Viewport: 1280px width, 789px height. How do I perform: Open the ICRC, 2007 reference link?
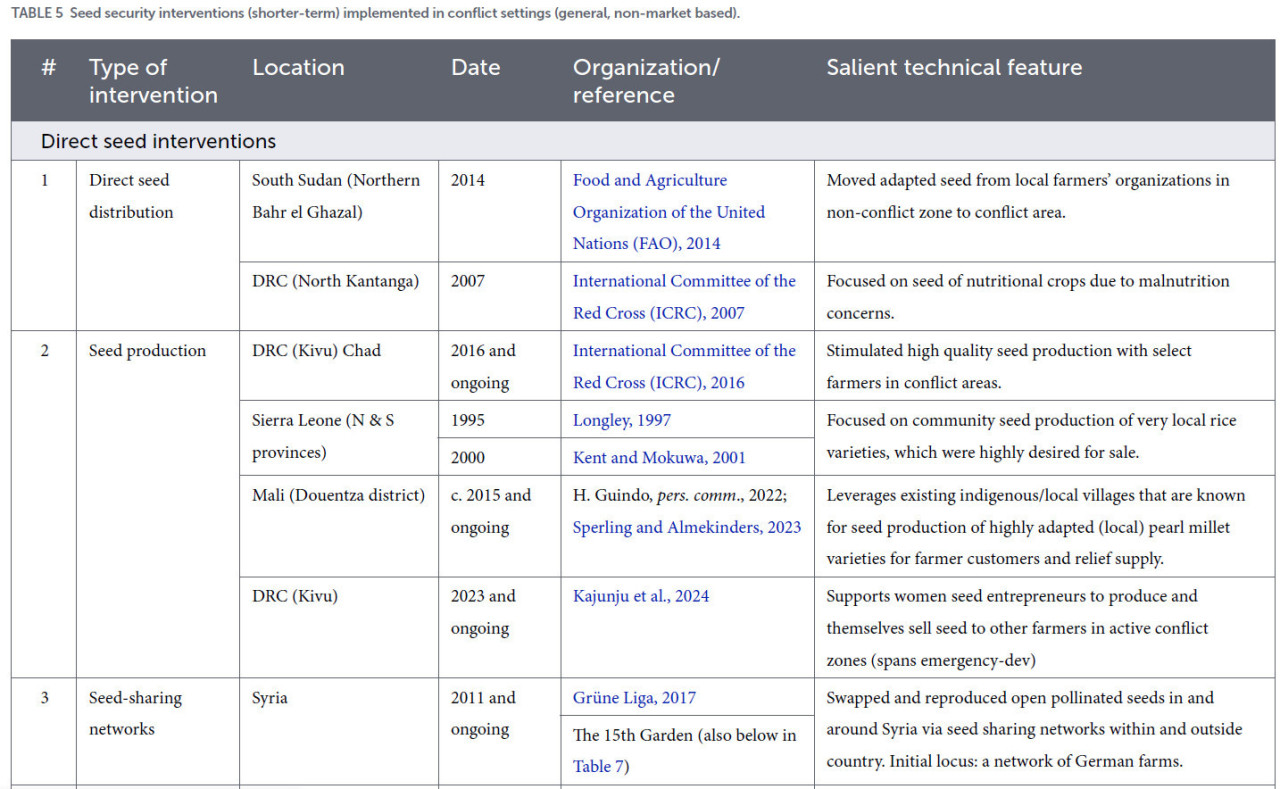tap(684, 297)
